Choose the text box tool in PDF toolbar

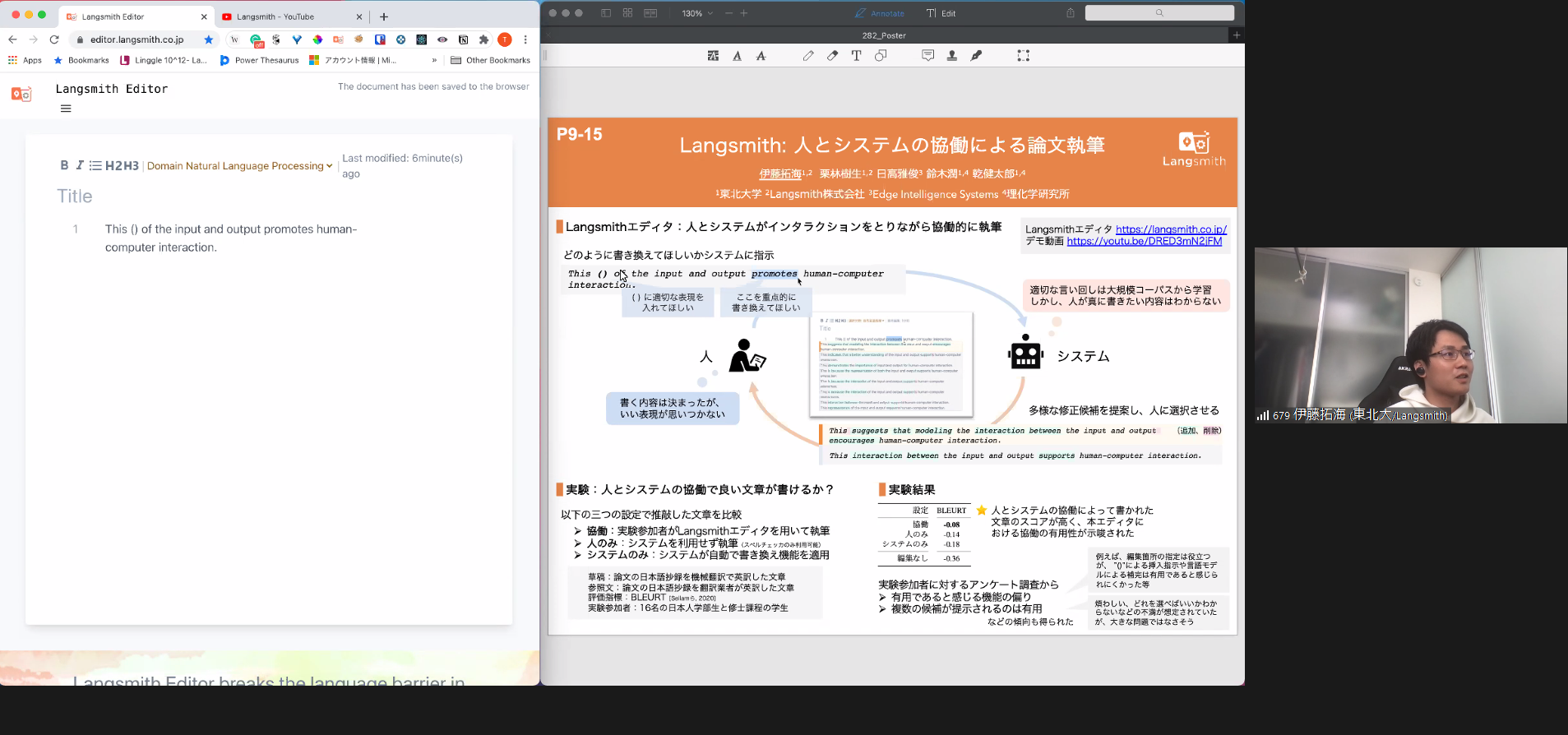pos(856,56)
